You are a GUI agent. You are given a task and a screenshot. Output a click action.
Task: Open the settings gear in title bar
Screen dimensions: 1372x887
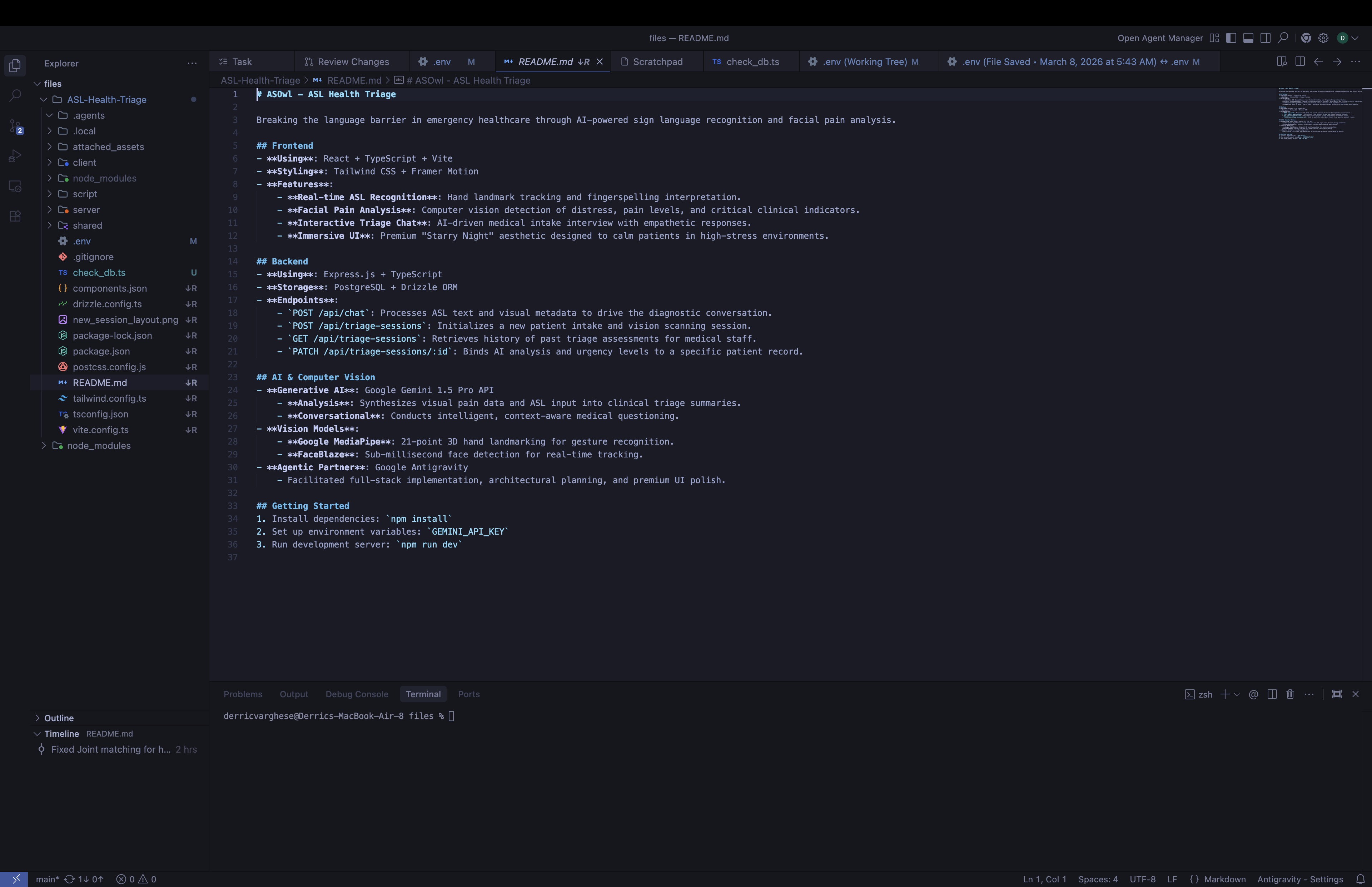1323,38
